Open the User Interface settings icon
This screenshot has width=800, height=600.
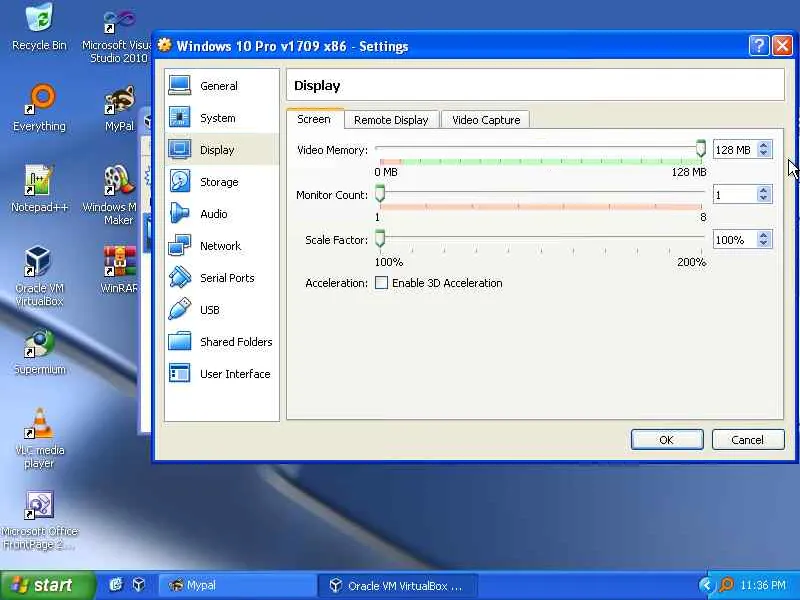point(180,373)
